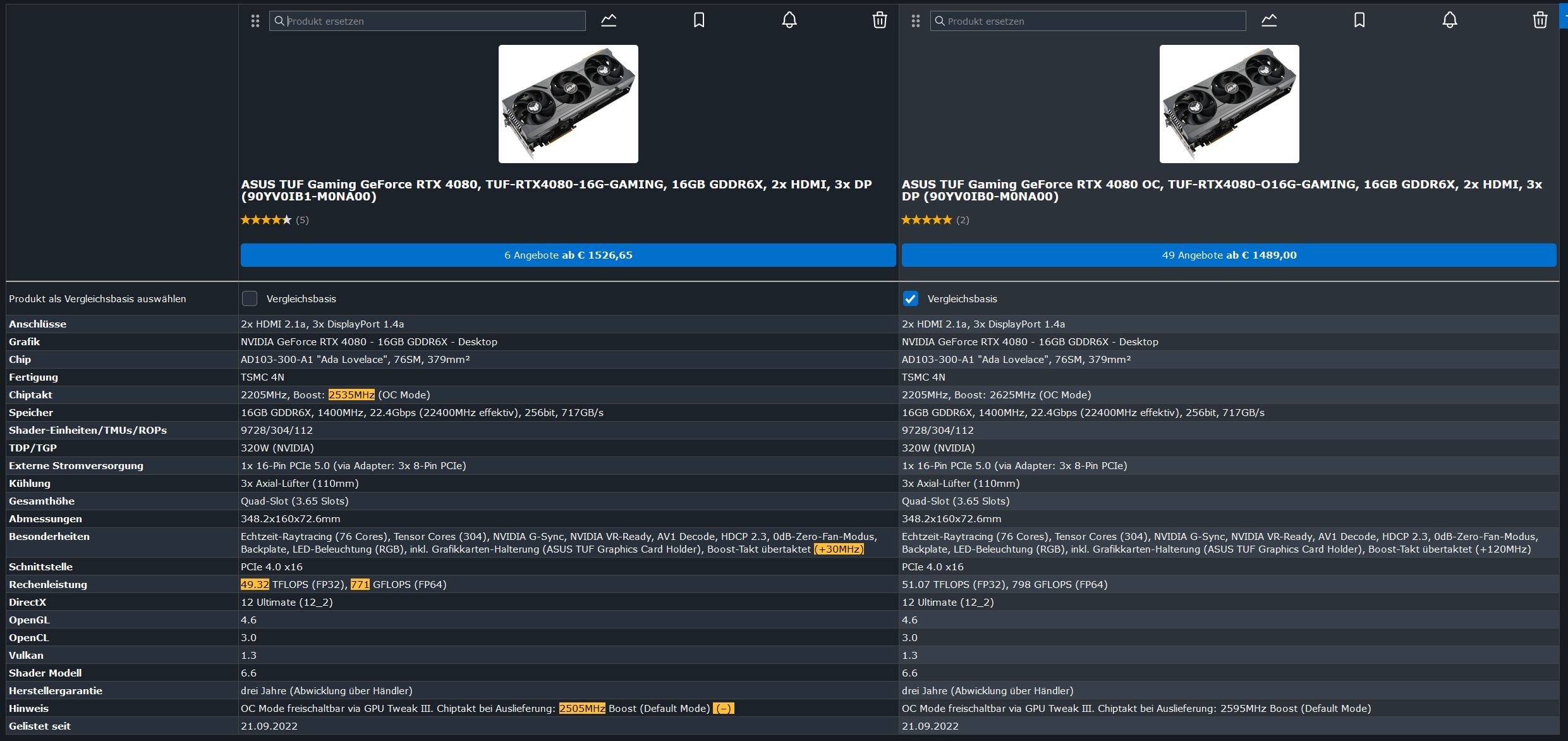1568x741 pixels.
Task: Open ASUS TUF RTX 4080 non-OC title link
Action: click(556, 190)
